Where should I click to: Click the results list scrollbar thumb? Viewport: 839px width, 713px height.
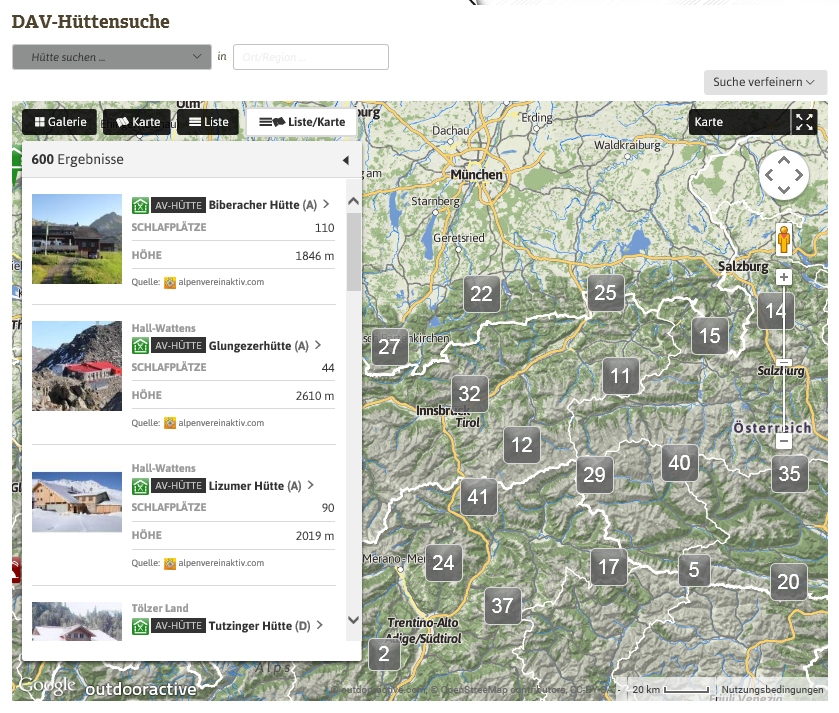point(353,251)
